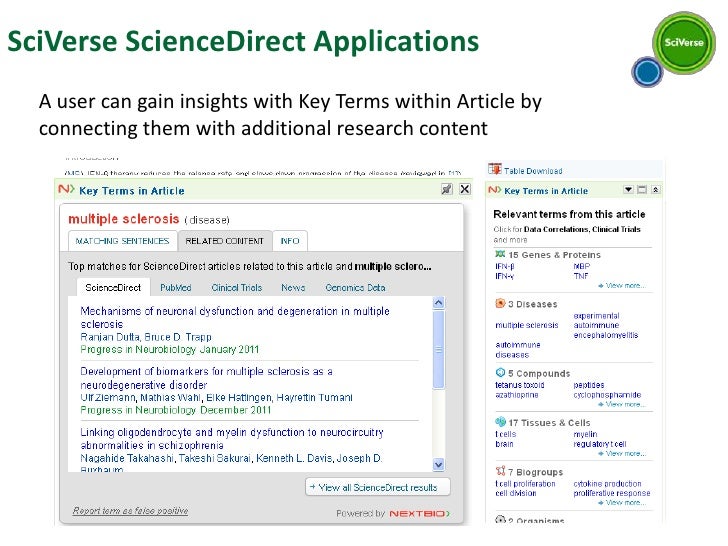
Task: Close the Key Terms in Article popup
Action: tap(465, 189)
